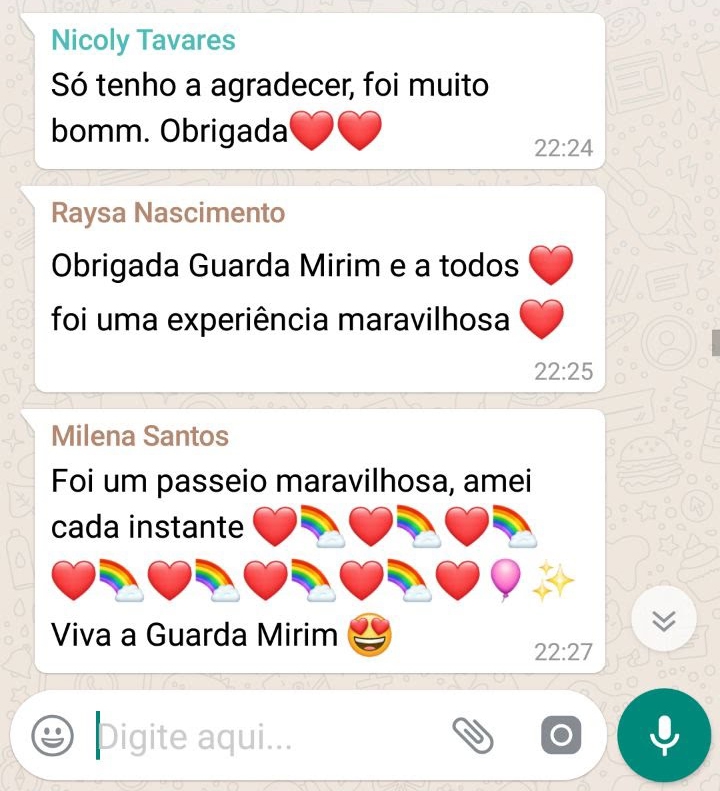Click the 'Digite aqui...' message field
Screen dimensions: 720x791
pos(267,736)
